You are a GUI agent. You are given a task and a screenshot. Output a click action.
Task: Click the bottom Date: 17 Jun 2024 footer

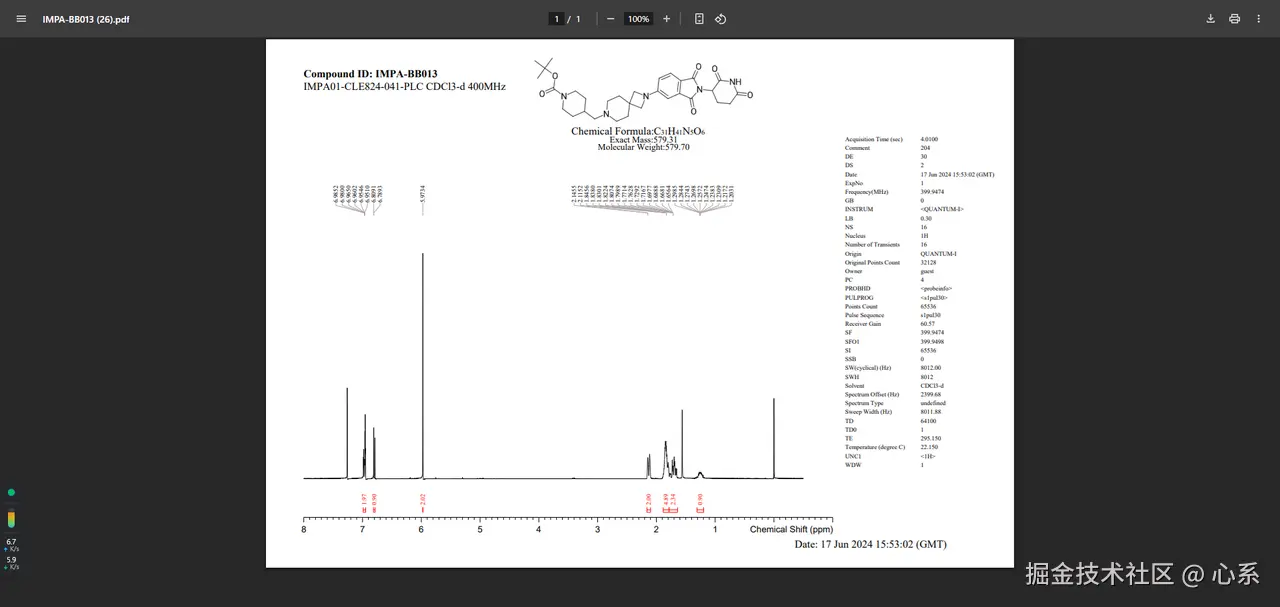click(x=870, y=544)
